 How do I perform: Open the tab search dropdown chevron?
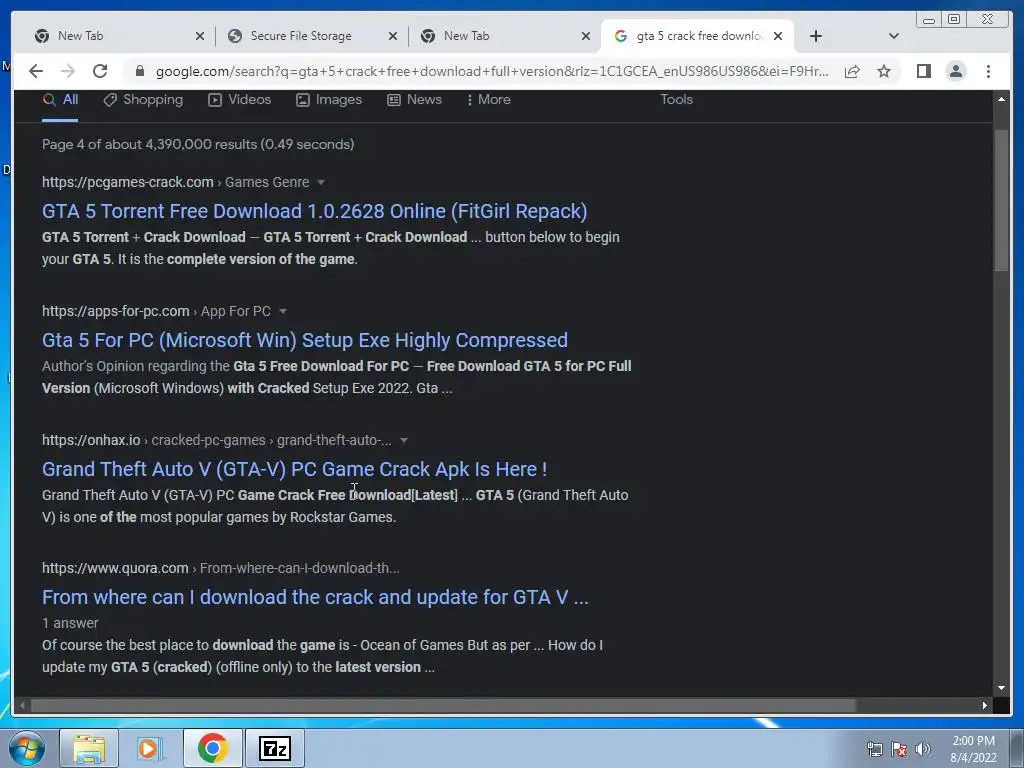point(894,36)
